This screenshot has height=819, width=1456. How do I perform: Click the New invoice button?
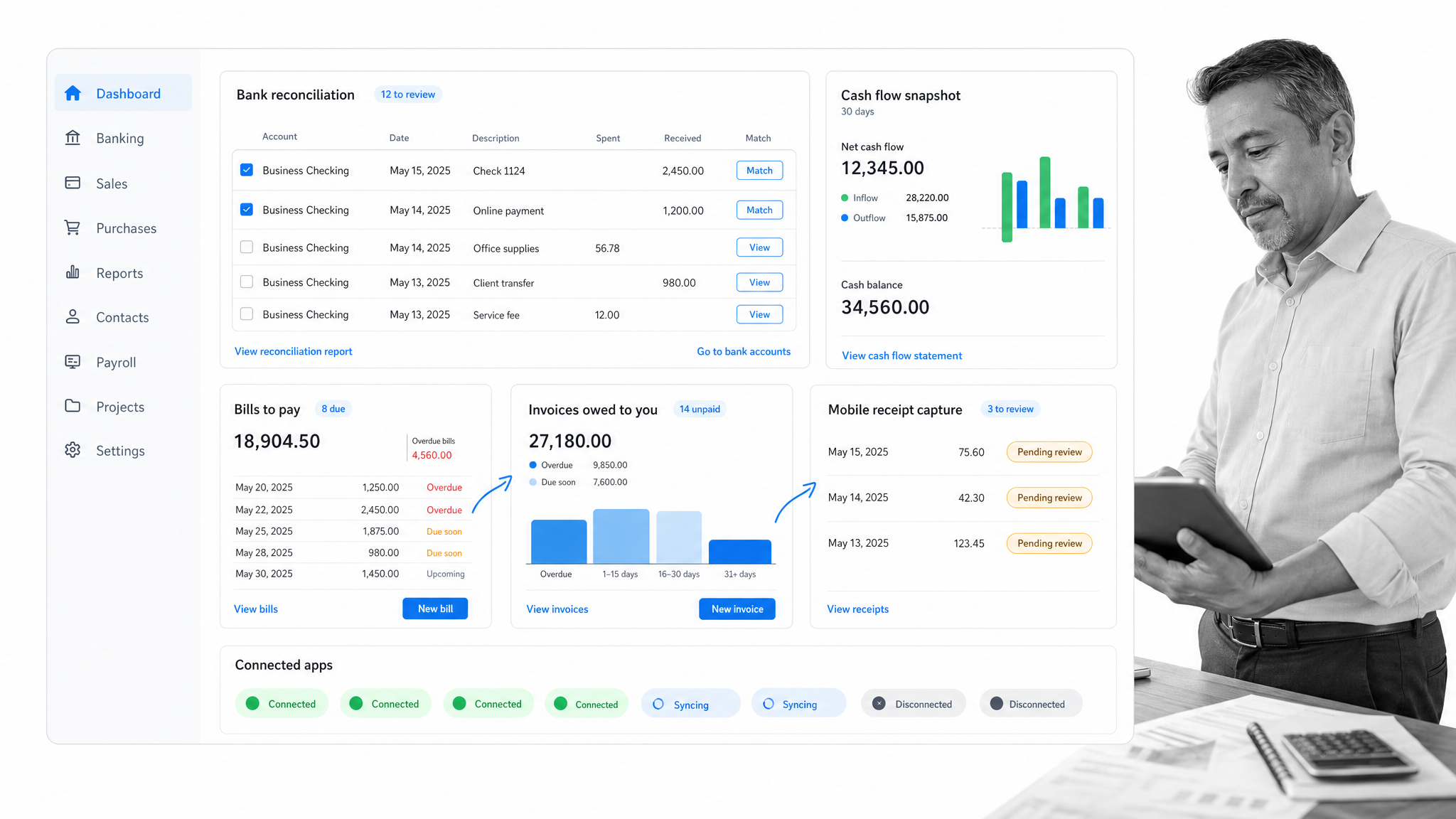737,609
